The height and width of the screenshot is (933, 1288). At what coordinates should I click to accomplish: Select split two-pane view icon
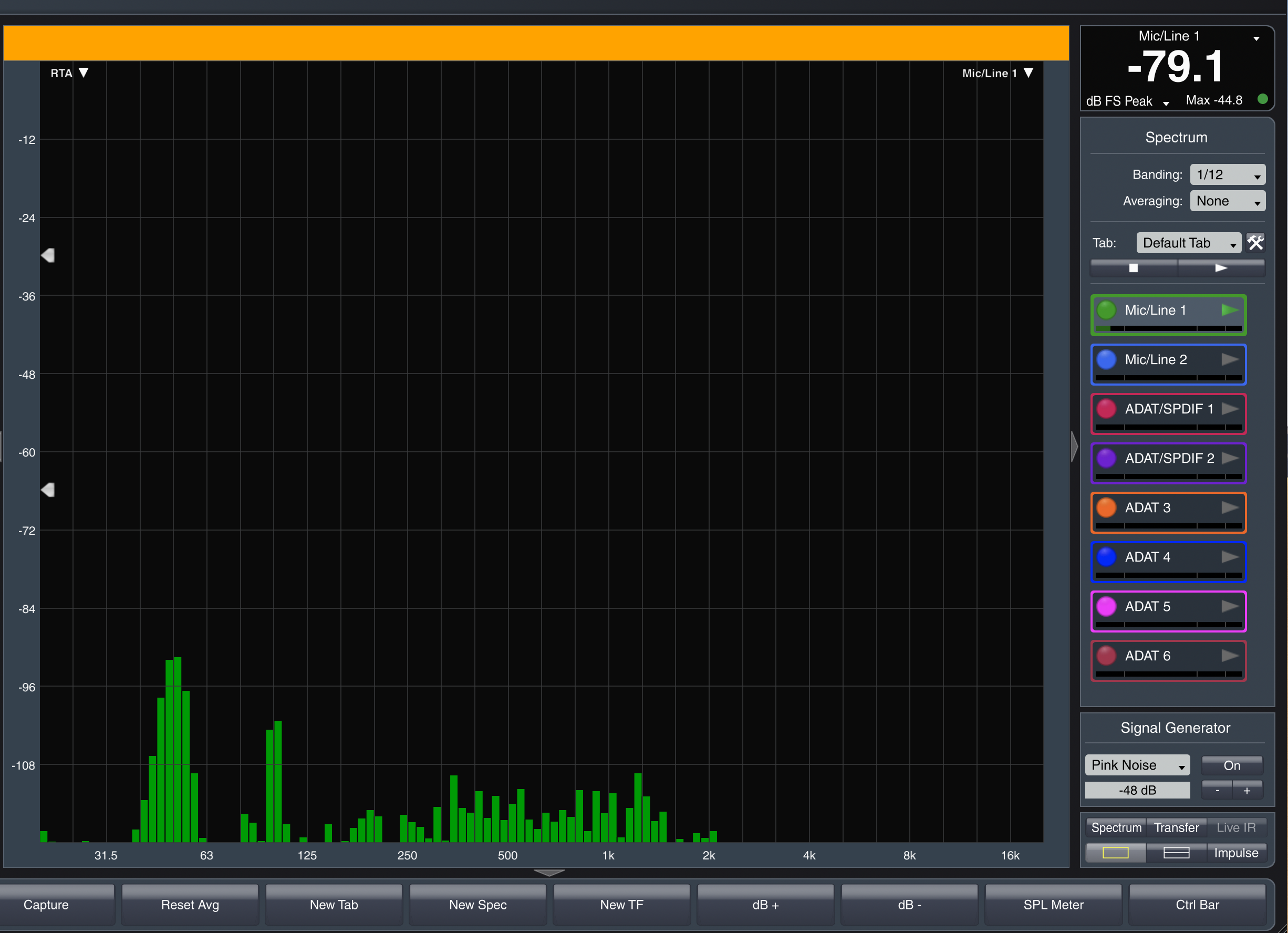[x=1176, y=853]
